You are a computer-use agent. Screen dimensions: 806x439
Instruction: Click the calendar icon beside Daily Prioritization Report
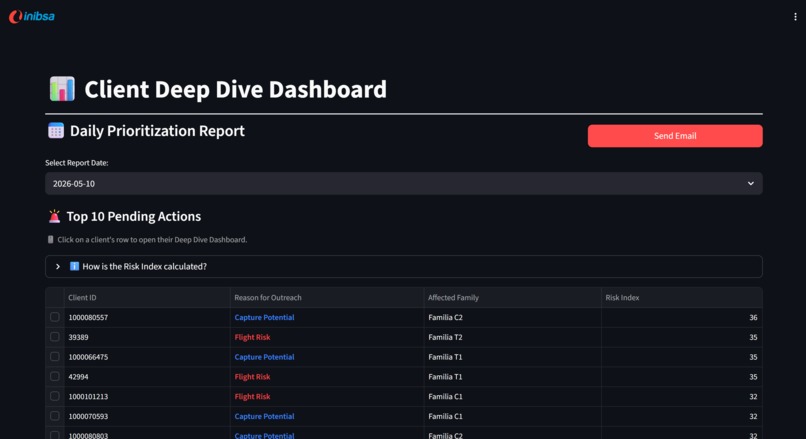(56, 131)
